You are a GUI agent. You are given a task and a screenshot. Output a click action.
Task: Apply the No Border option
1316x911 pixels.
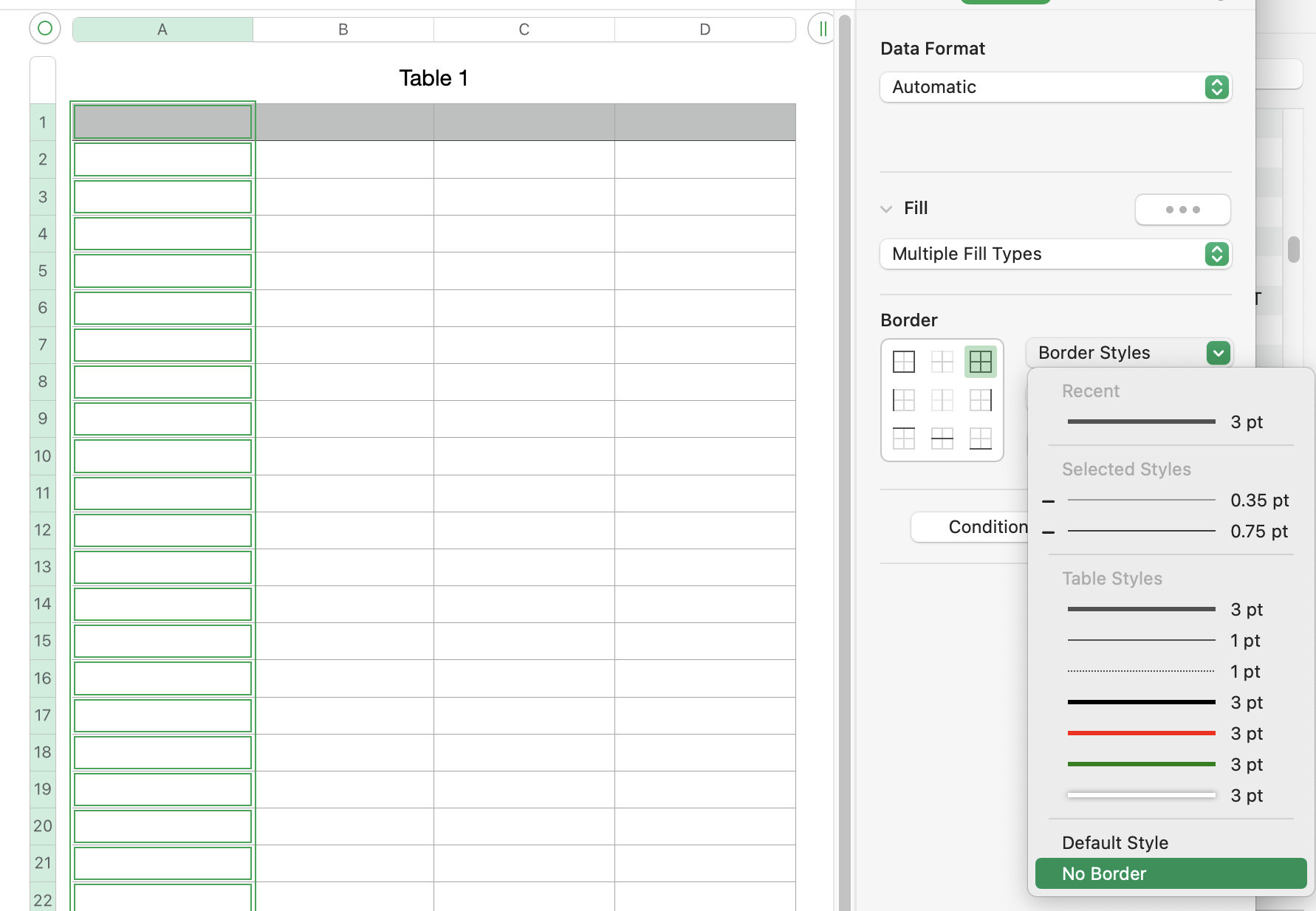pos(1171,873)
